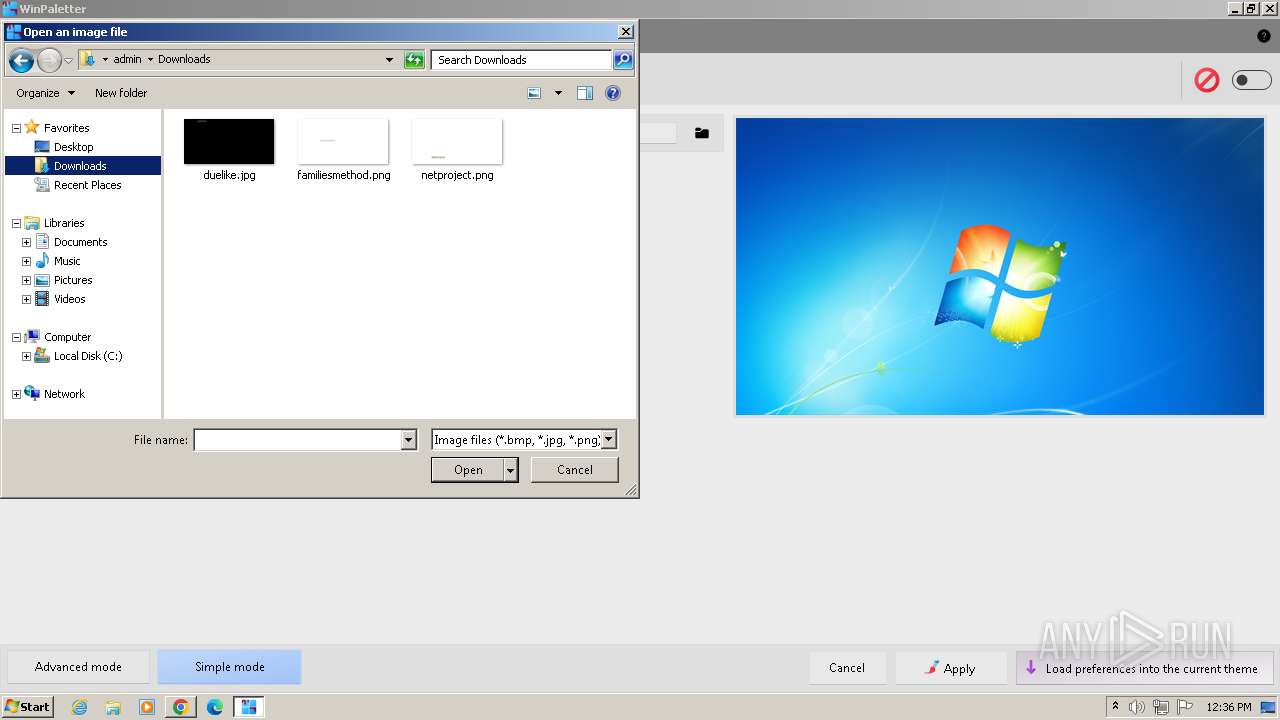Open File Explorer from the taskbar
Viewport: 1280px width, 720px height.
point(113,707)
